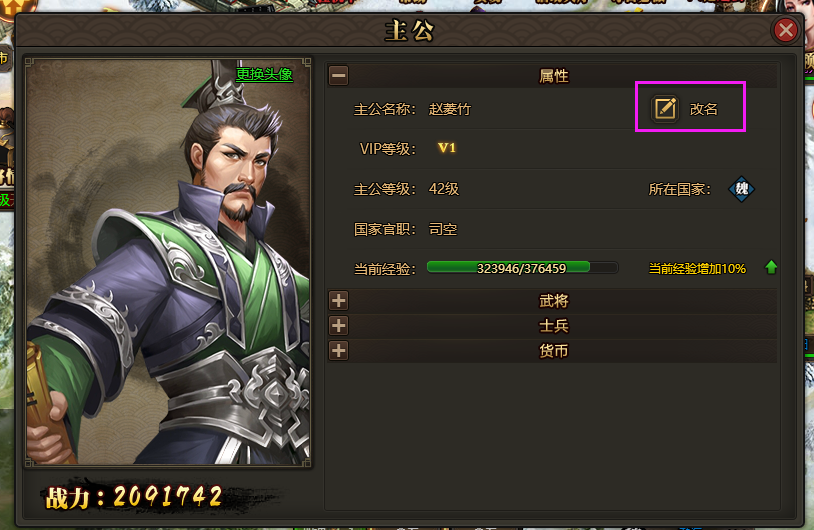Expand the 货币 section plus button

tap(338, 351)
